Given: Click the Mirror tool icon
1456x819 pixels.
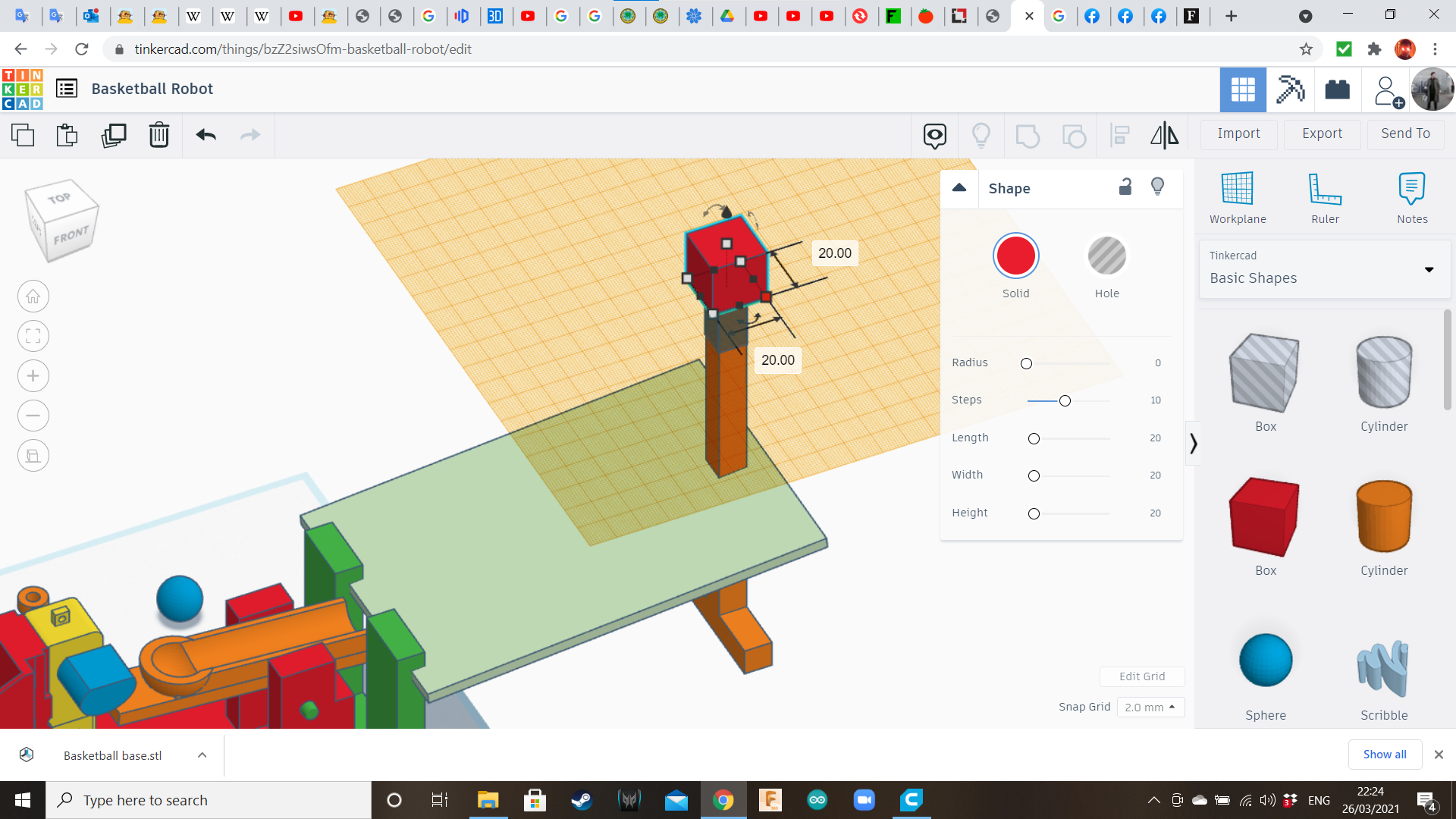Looking at the screenshot, I should click(x=1164, y=135).
